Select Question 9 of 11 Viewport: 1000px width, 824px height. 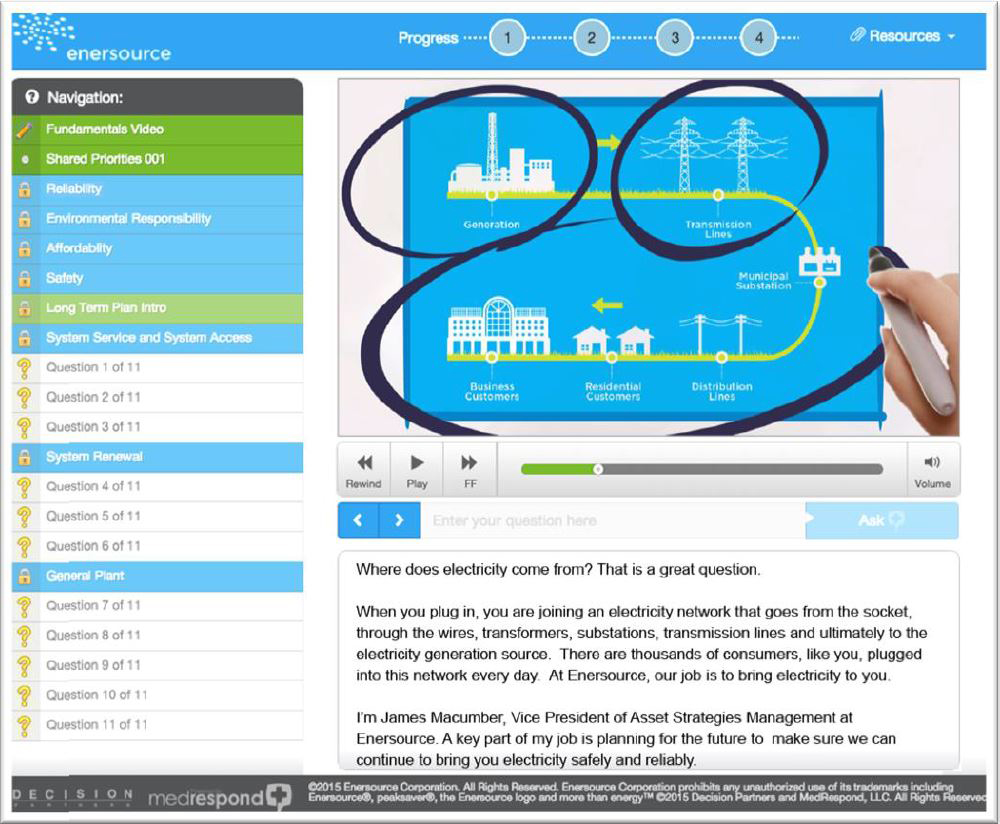tap(158, 665)
